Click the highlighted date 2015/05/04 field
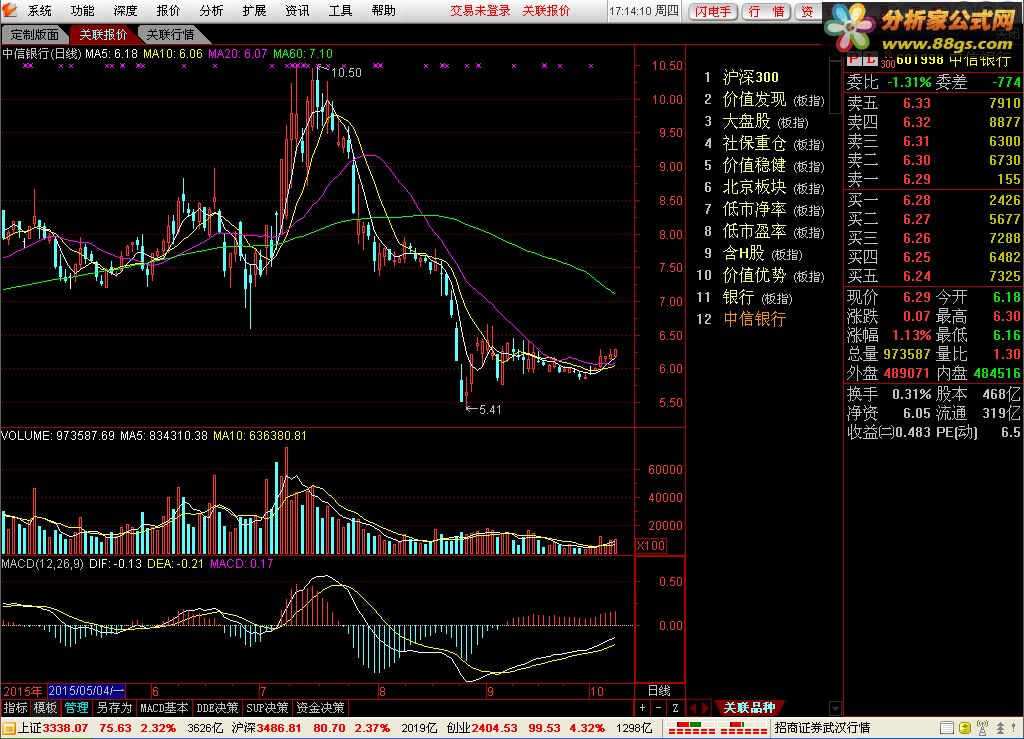This screenshot has width=1024, height=739. pyautogui.click(x=86, y=691)
